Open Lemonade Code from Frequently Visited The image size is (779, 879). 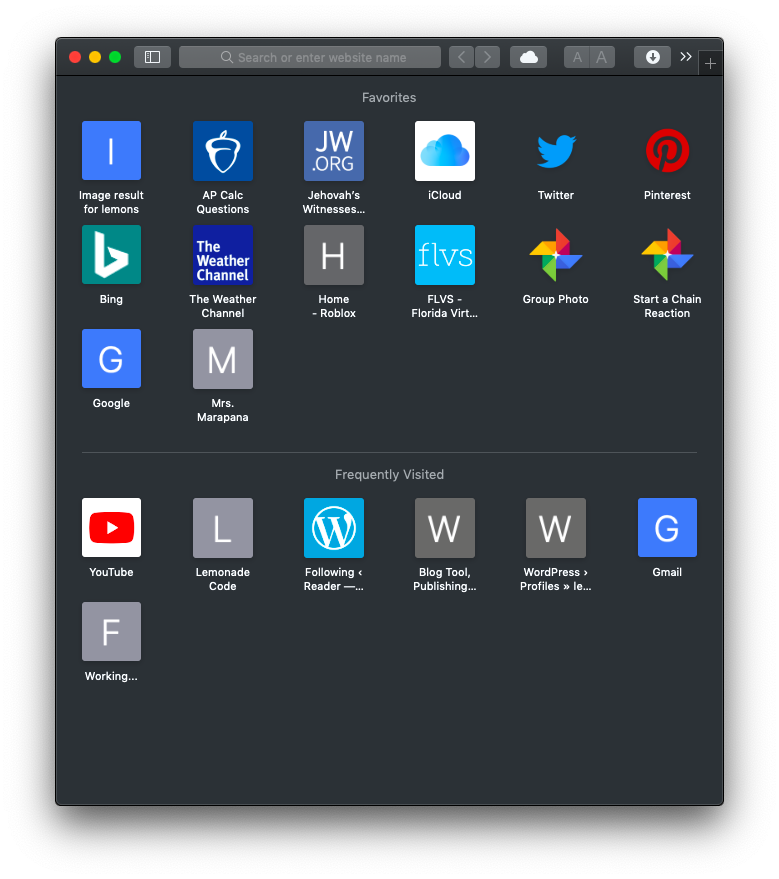click(x=222, y=528)
